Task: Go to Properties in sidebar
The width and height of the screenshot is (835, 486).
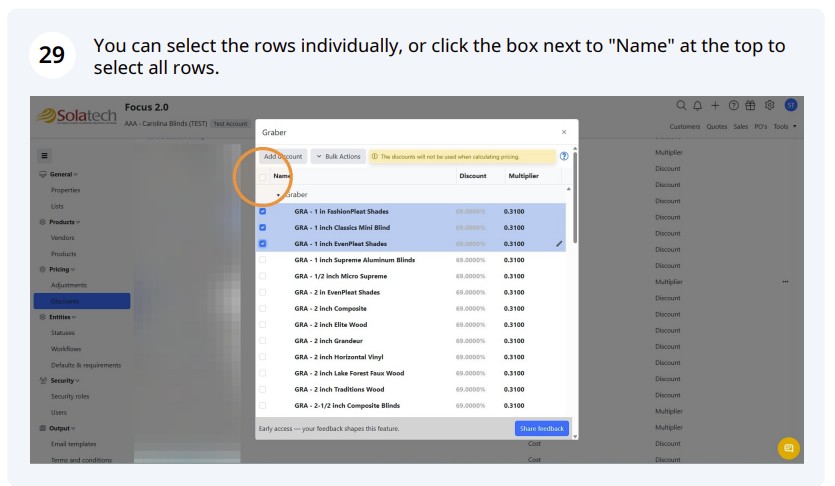Action: 66,190
